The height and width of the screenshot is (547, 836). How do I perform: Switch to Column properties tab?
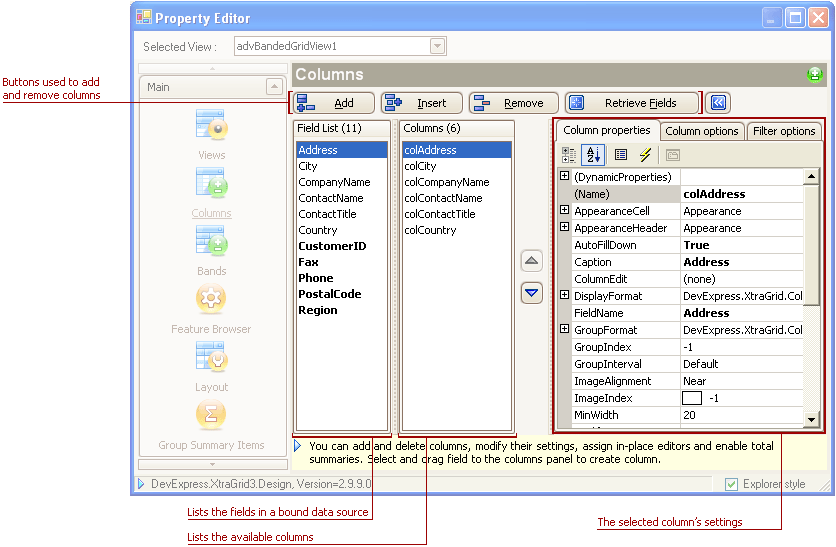tap(607, 131)
